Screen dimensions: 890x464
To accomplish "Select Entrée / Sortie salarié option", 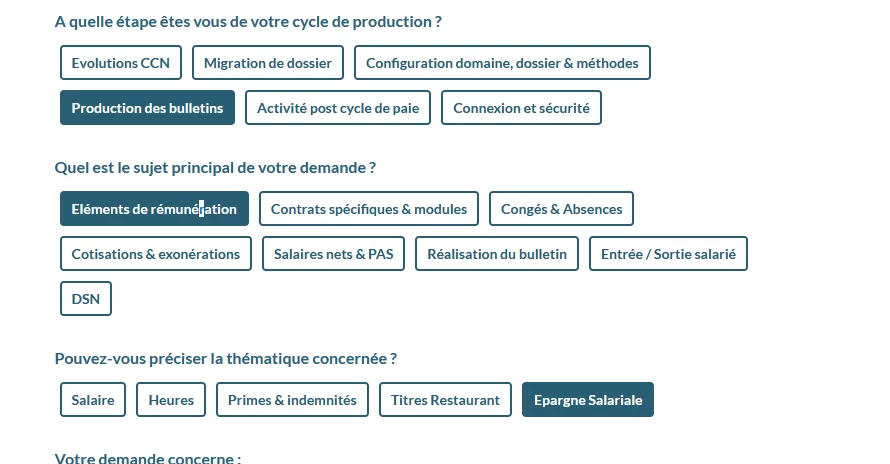I will 668,253.
